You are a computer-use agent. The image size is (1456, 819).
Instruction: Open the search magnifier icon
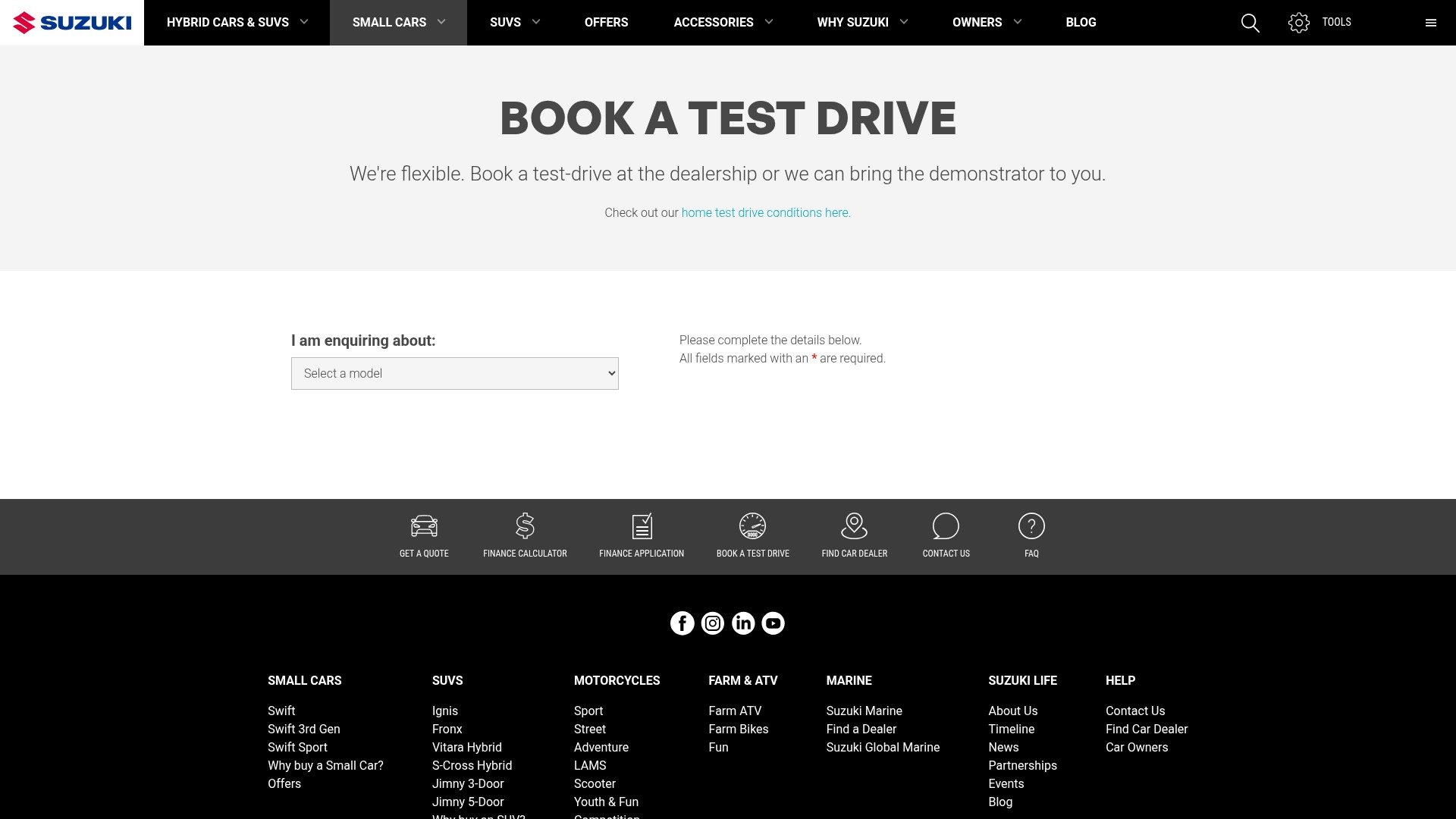pos(1250,23)
